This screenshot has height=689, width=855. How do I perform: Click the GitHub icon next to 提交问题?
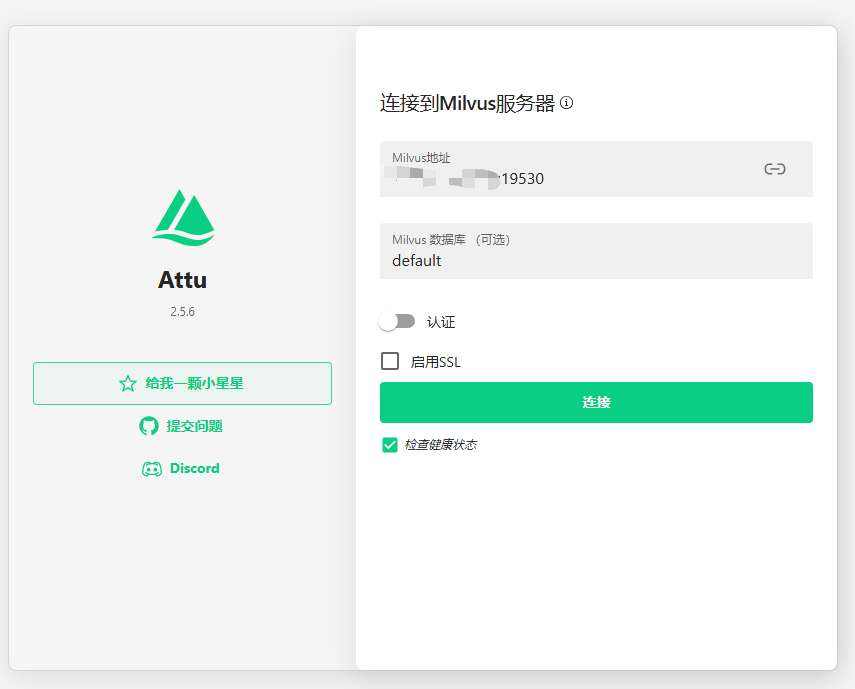[x=149, y=426]
